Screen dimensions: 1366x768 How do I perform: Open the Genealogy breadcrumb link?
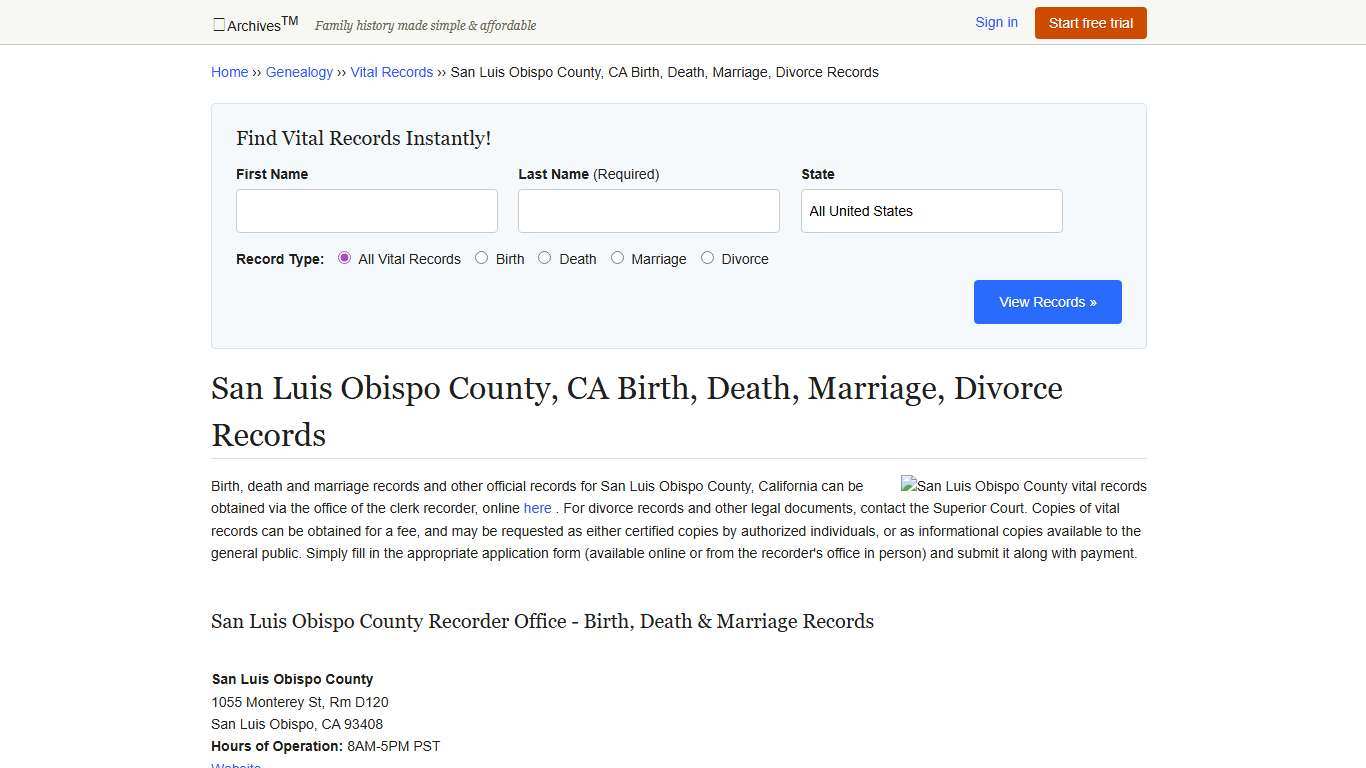(299, 71)
